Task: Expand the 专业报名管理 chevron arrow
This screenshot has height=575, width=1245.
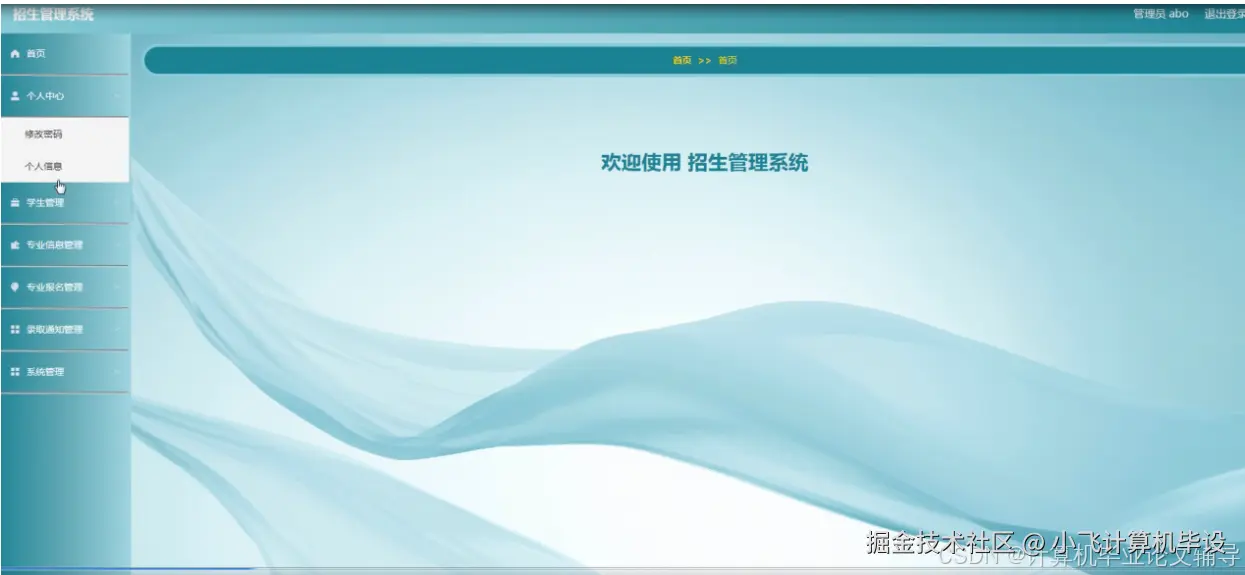Action: point(118,287)
